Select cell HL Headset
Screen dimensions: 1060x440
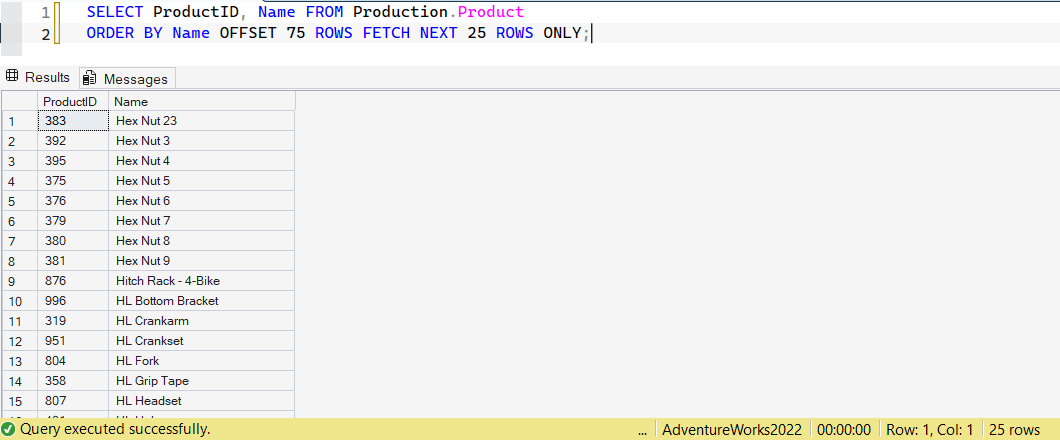(x=201, y=401)
